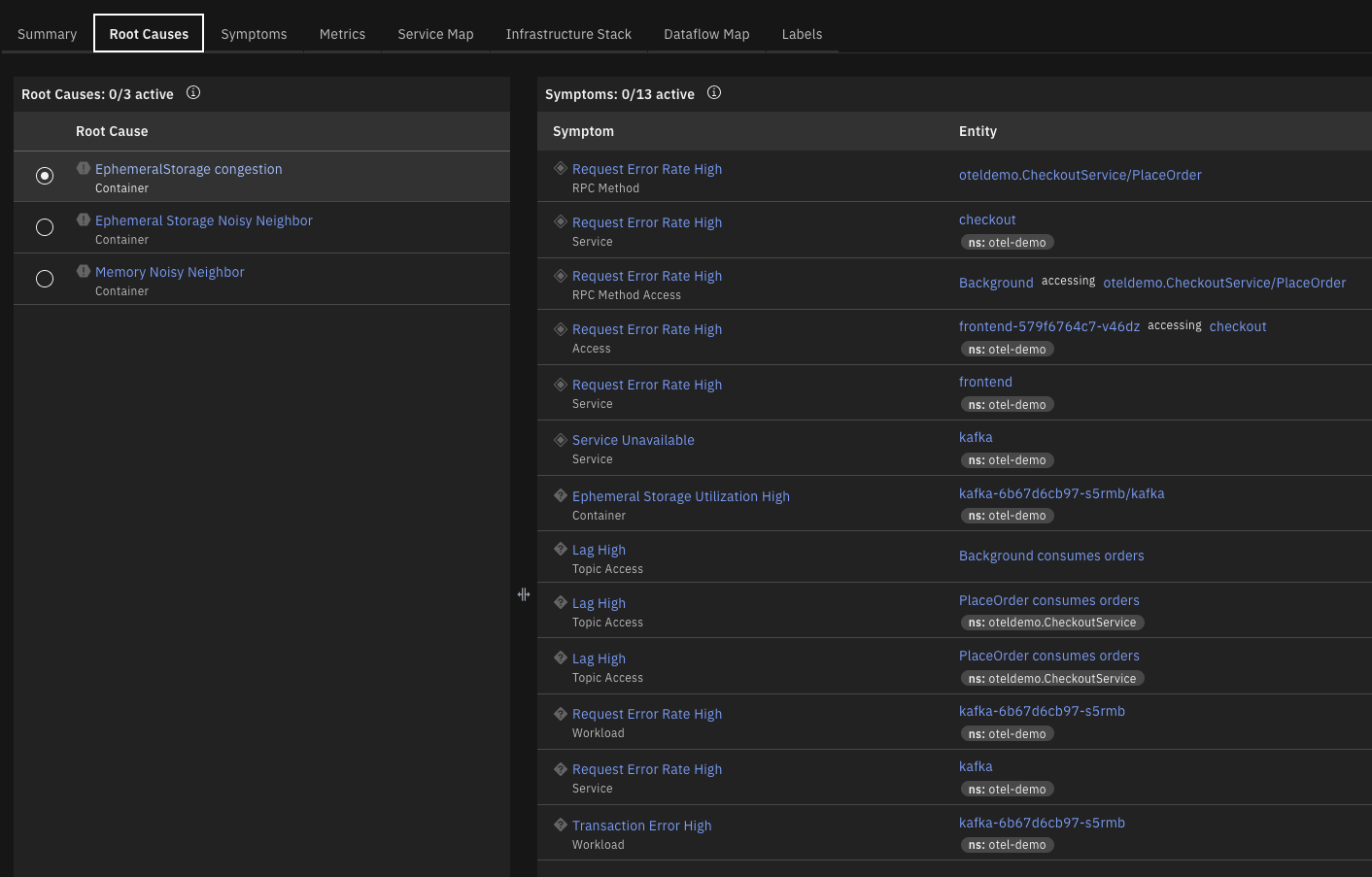
Task: Go to the Service Map tab
Action: point(435,34)
